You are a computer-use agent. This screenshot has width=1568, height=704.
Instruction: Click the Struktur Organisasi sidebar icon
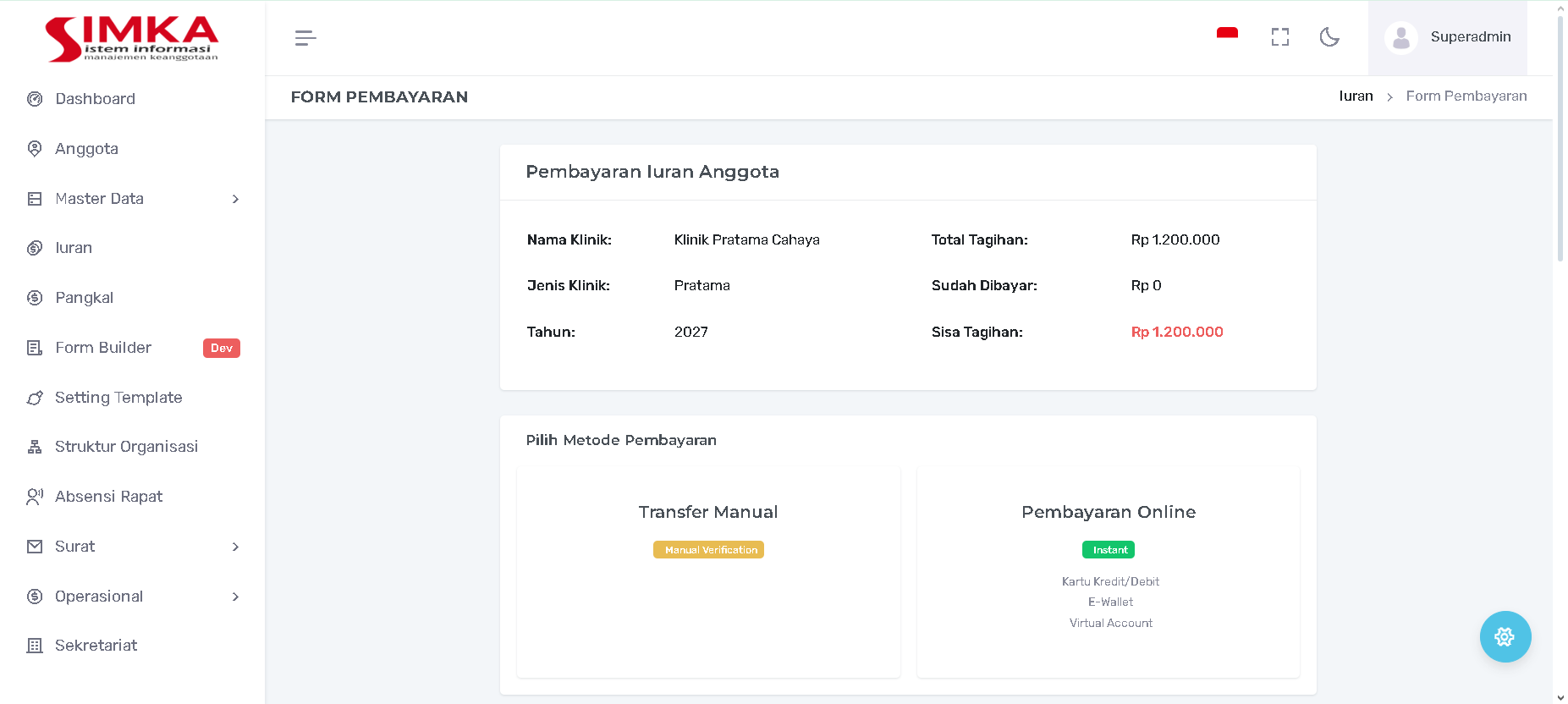tap(35, 447)
